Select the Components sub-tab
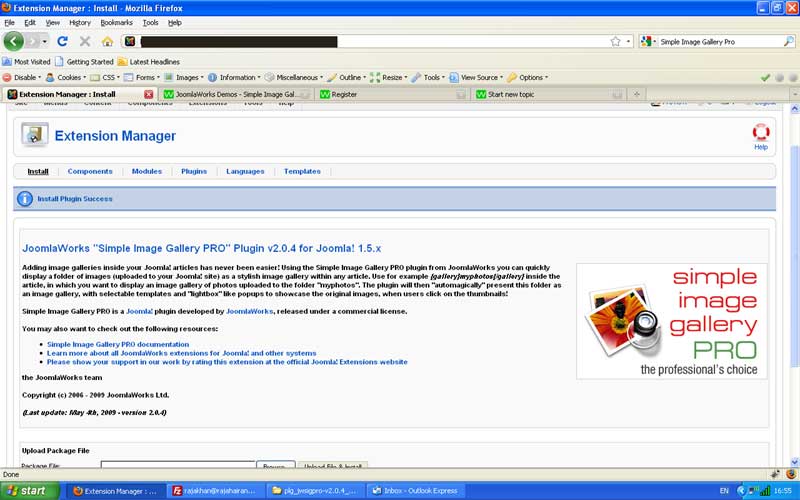Image resolution: width=800 pixels, height=500 pixels. pos(90,171)
